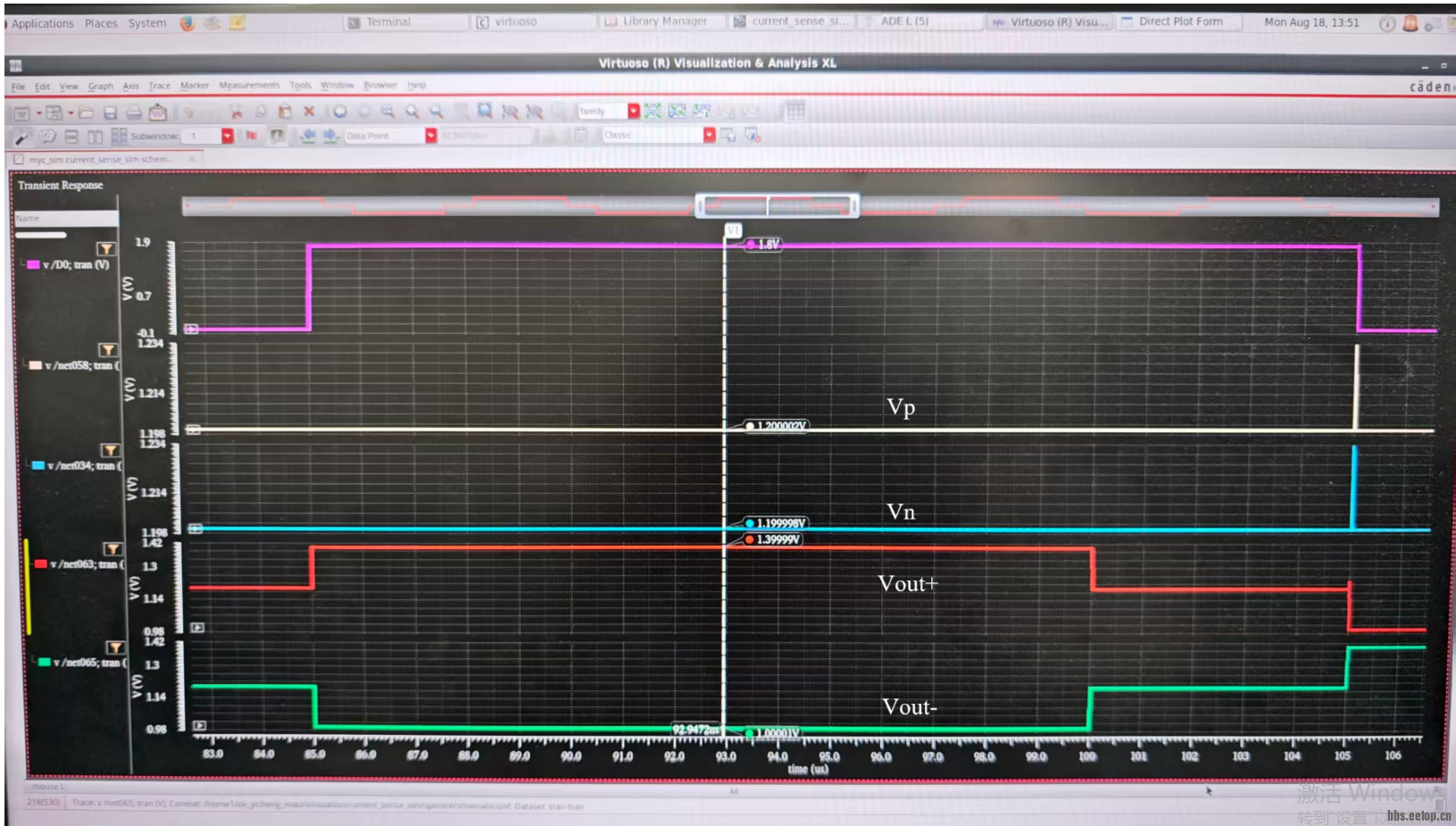Toggle the filter icon above v /net034 trace
Viewport: 1456px width, 826px height.
pyautogui.click(x=110, y=450)
